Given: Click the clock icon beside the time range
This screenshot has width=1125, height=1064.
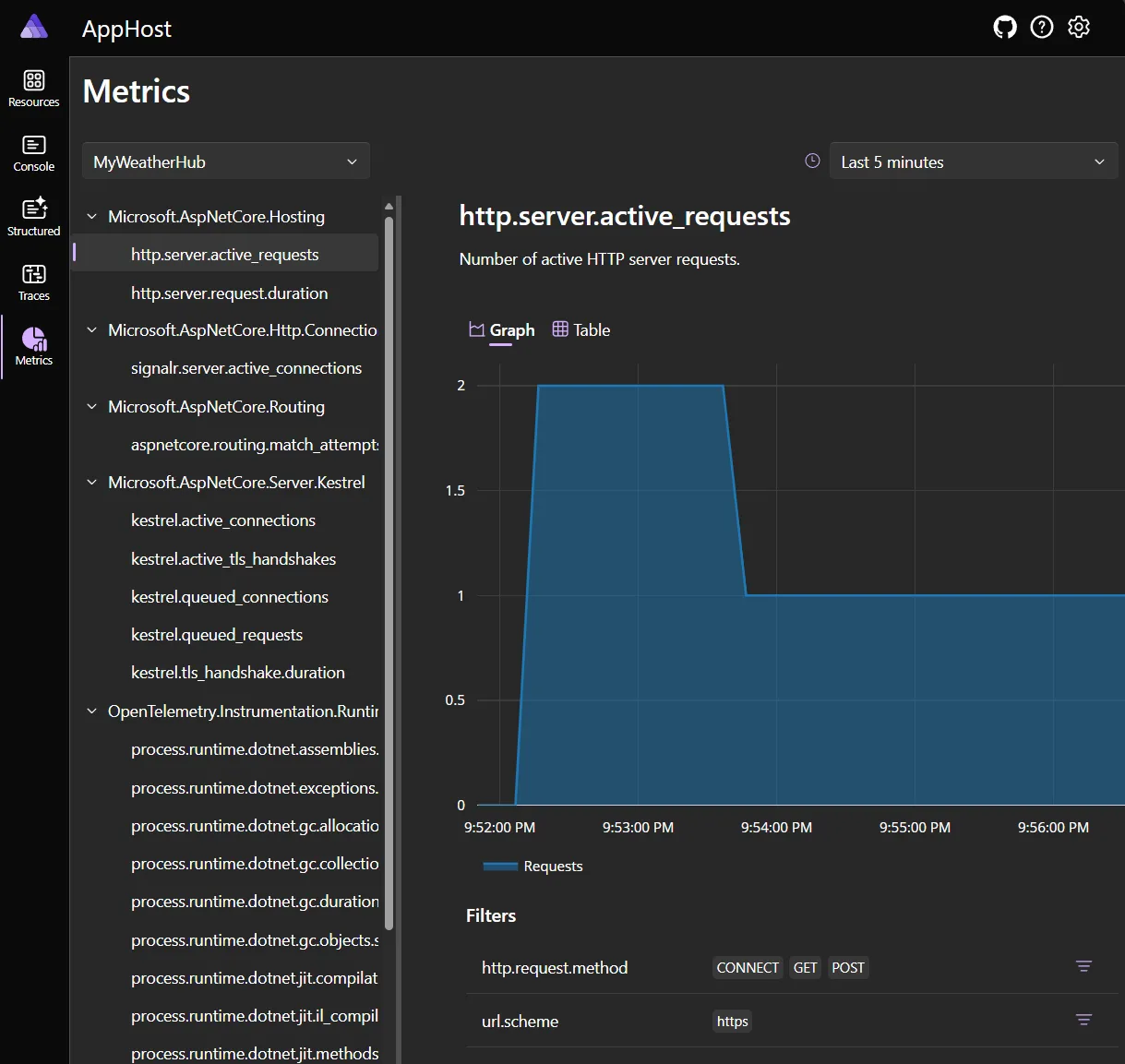Looking at the screenshot, I should (811, 160).
